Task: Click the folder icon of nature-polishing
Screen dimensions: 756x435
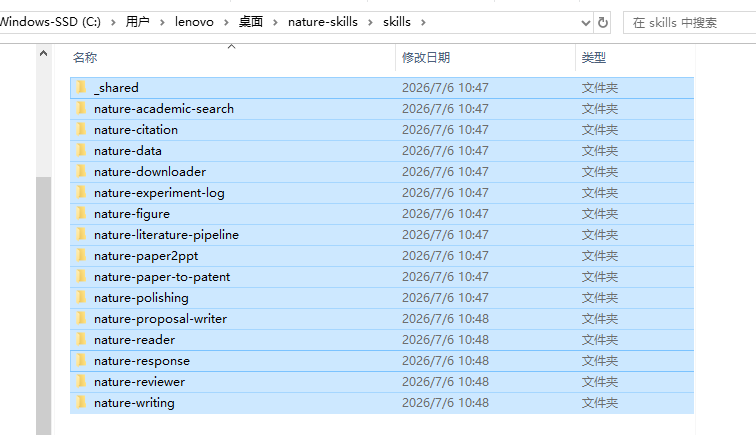Action: point(81,298)
